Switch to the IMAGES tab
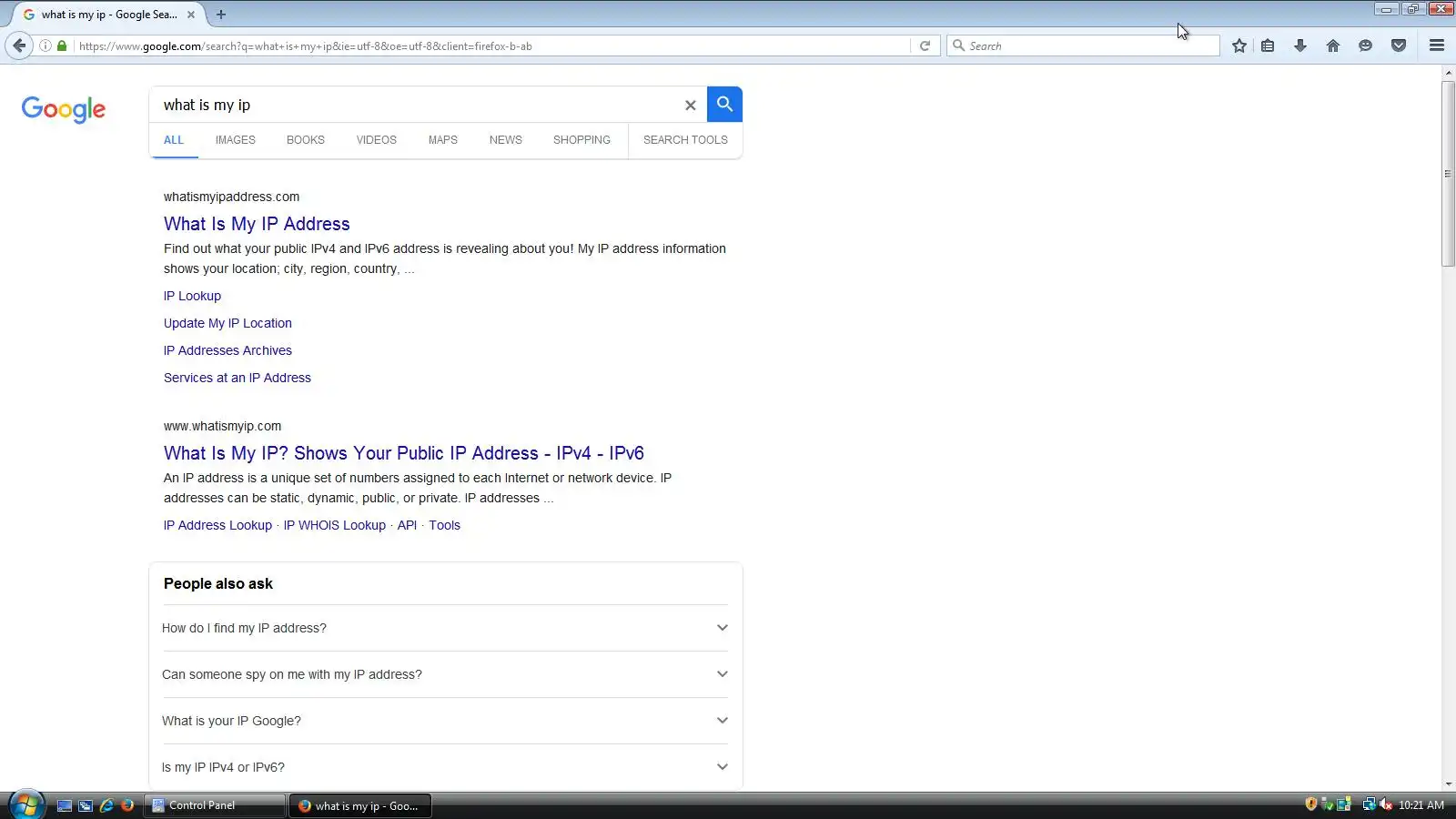Screen dimensions: 1456x819 [x=236, y=140]
